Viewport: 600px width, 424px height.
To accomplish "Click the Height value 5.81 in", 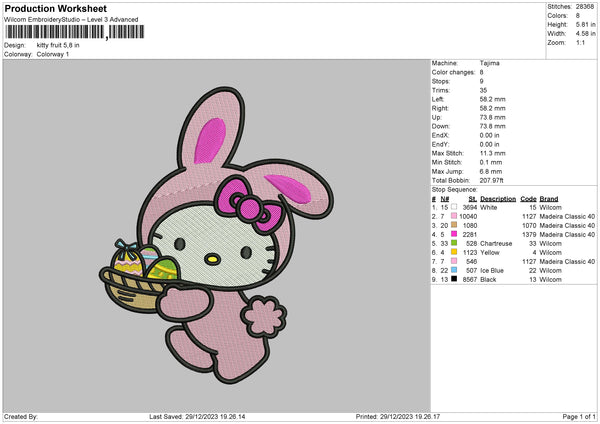I will coord(585,24).
